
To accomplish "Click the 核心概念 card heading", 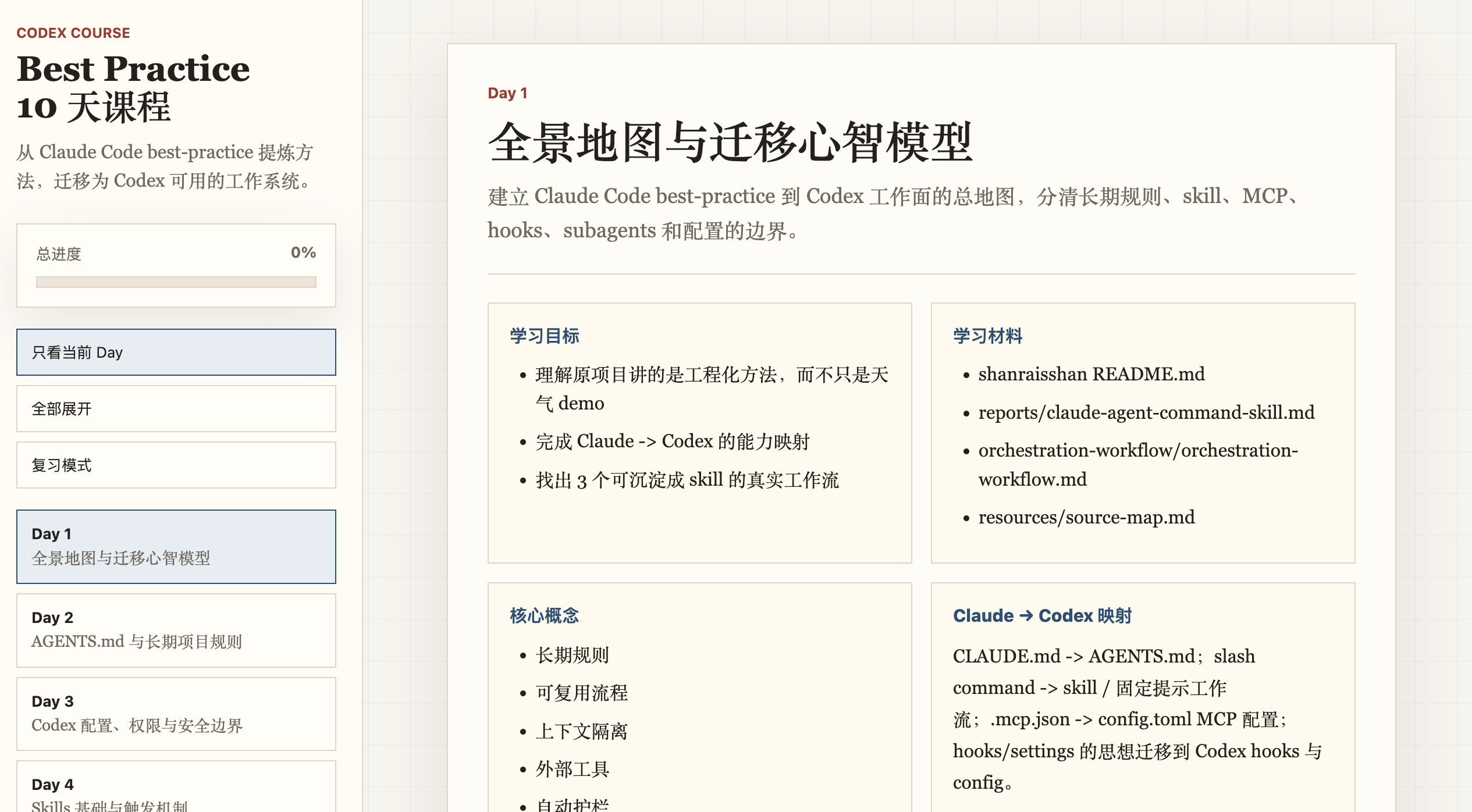I will 545,615.
